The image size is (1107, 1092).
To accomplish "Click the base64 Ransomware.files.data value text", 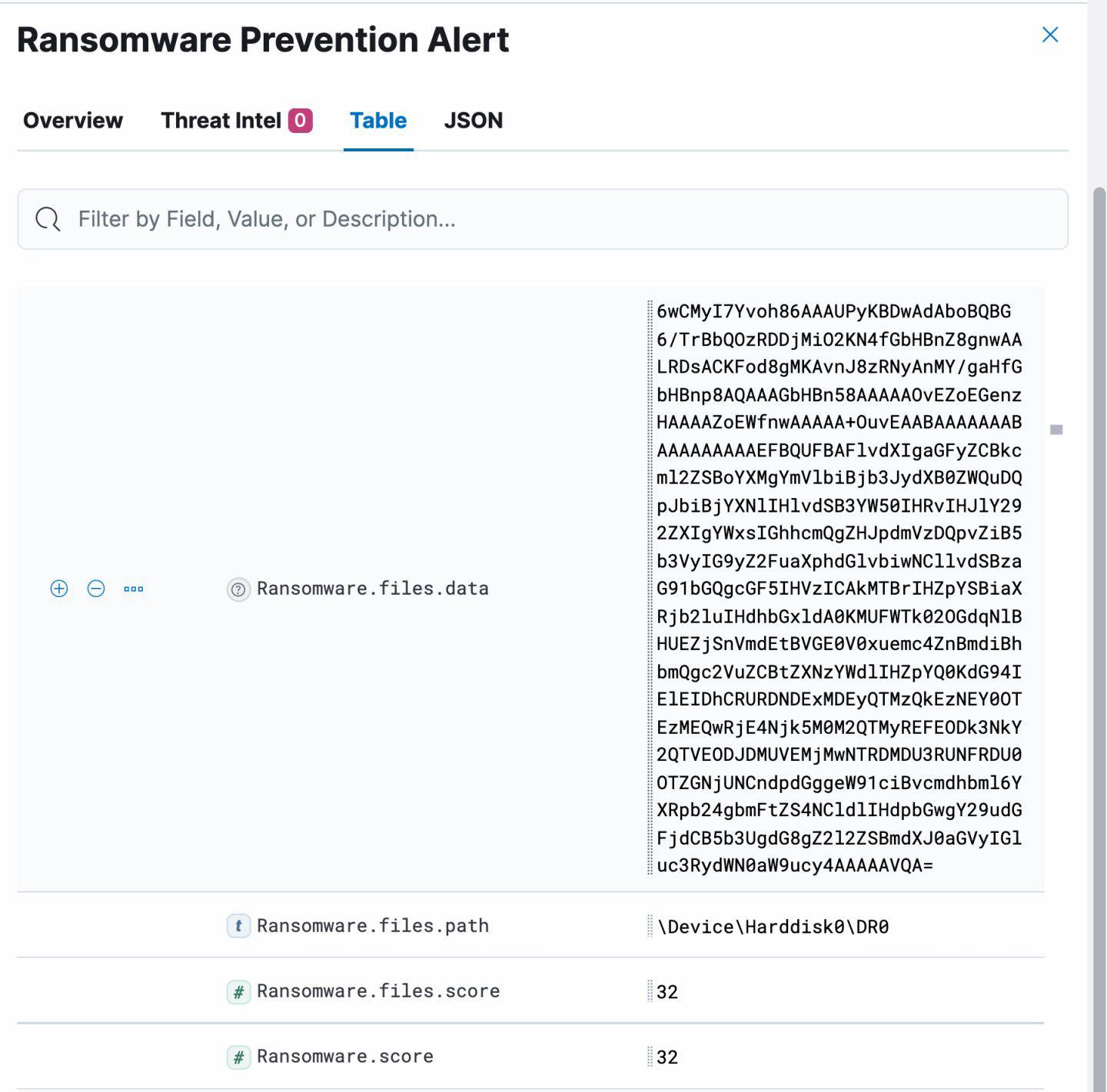I will [x=839, y=589].
